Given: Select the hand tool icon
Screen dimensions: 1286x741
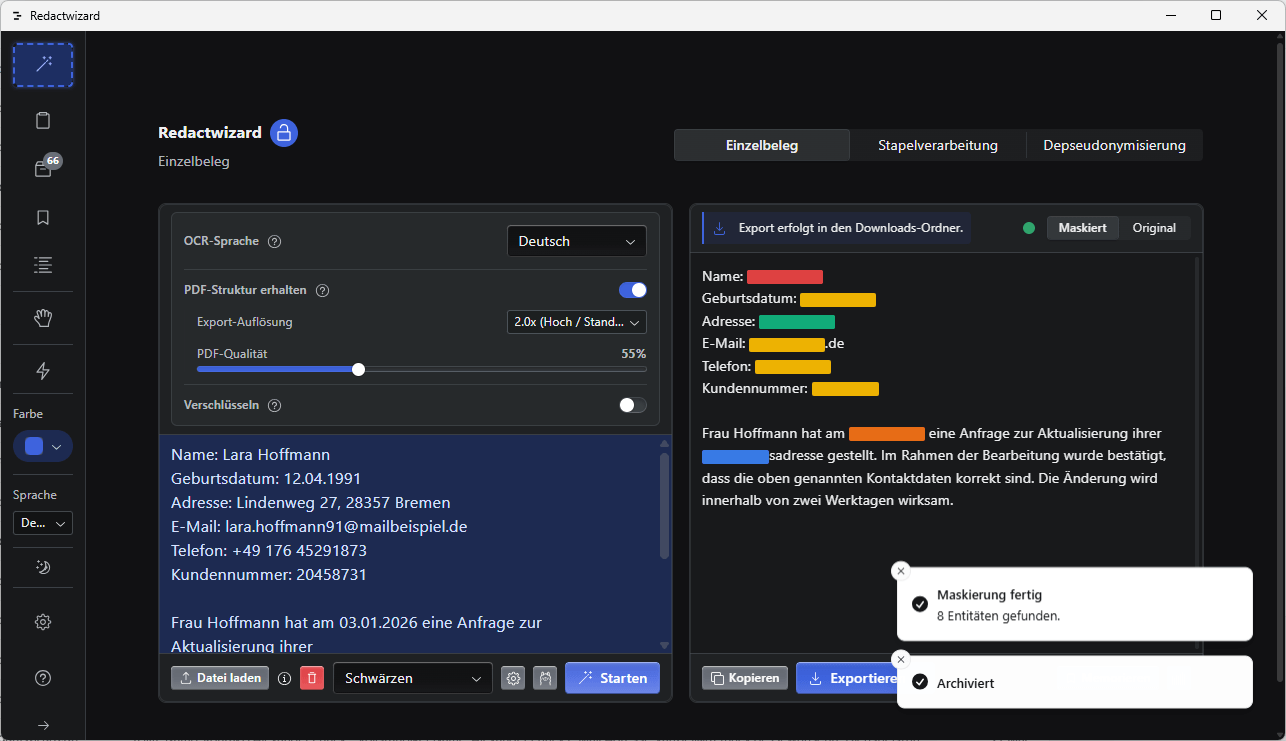Looking at the screenshot, I should click(x=43, y=318).
